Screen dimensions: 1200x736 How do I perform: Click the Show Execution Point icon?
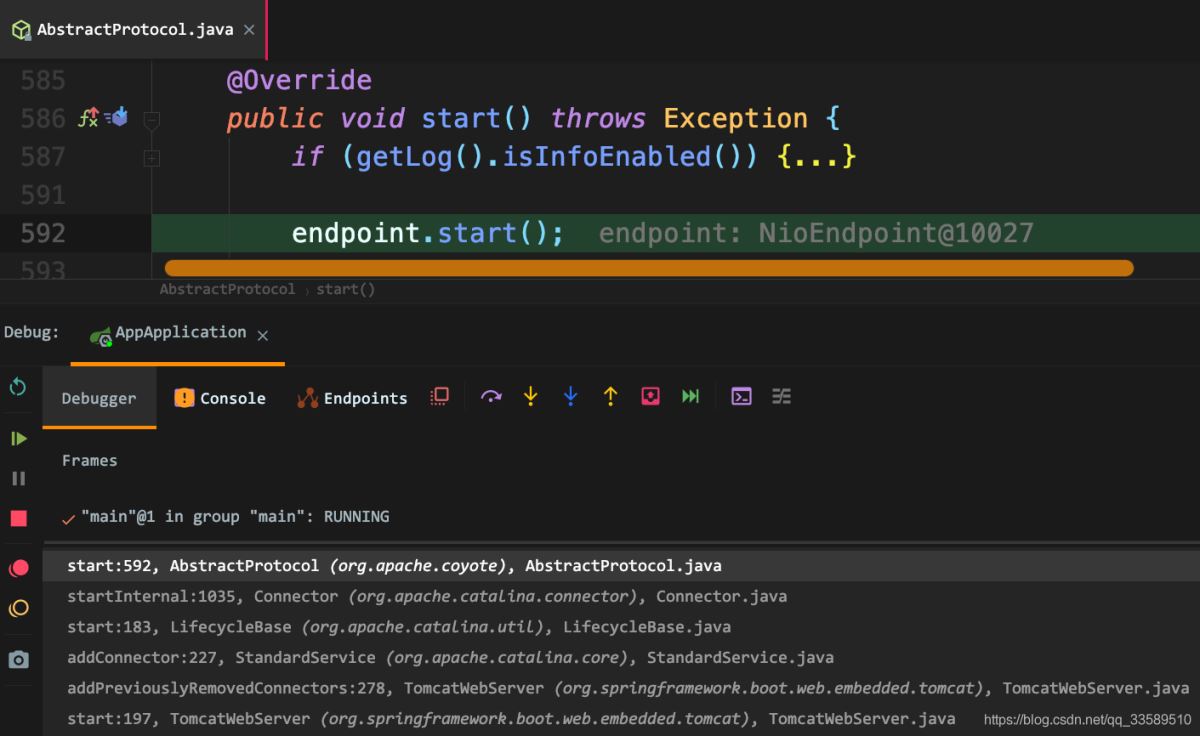click(x=439, y=396)
